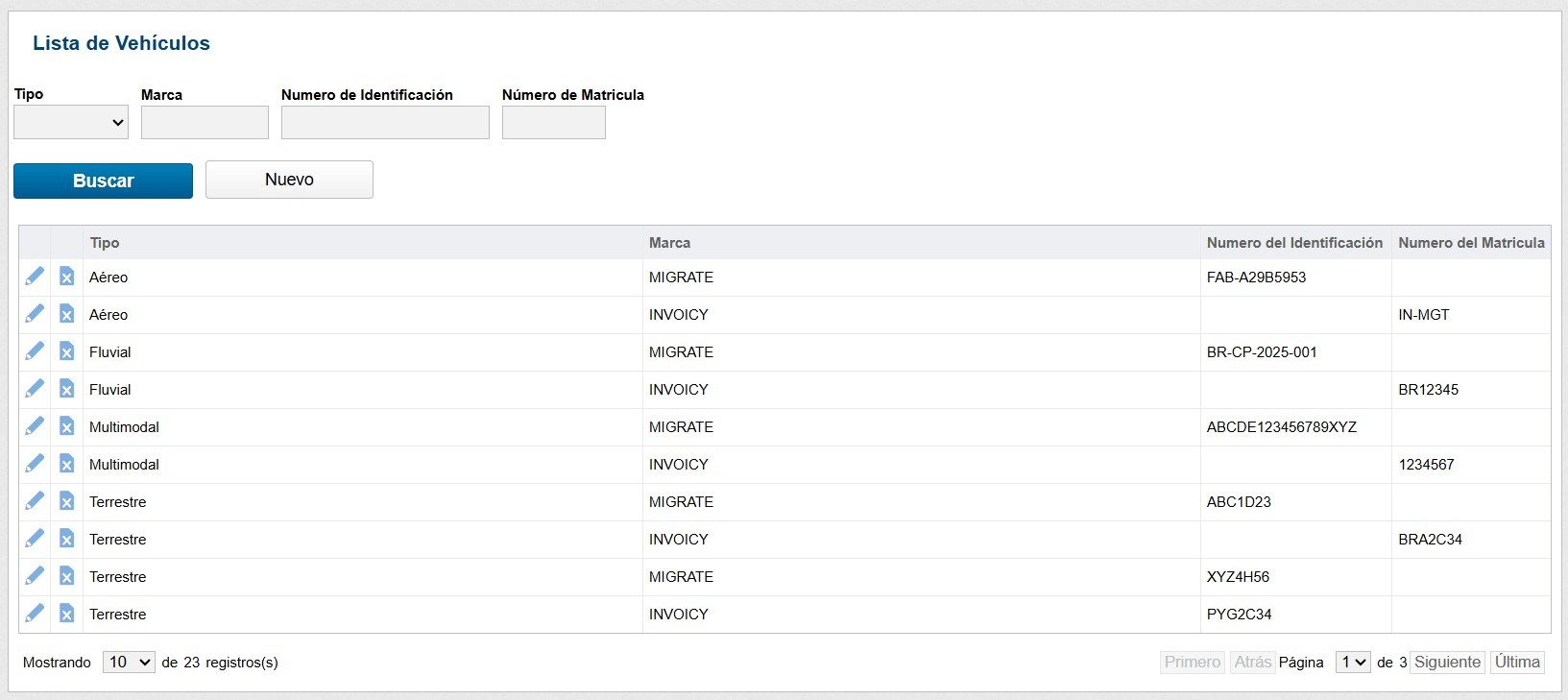Edit the vehicle with identification XYZ4H56
Viewport: 1568px width, 700px height.
(x=35, y=576)
